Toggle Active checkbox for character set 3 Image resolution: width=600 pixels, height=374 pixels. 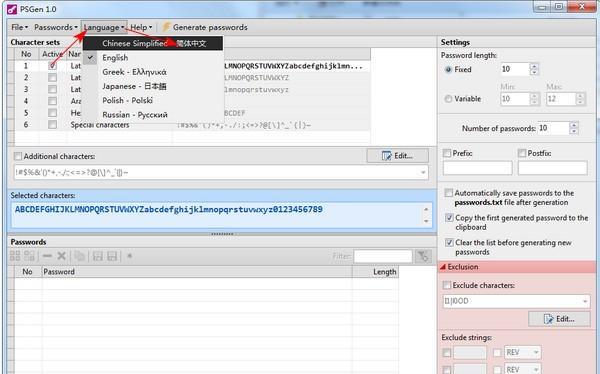pyautogui.click(x=52, y=89)
